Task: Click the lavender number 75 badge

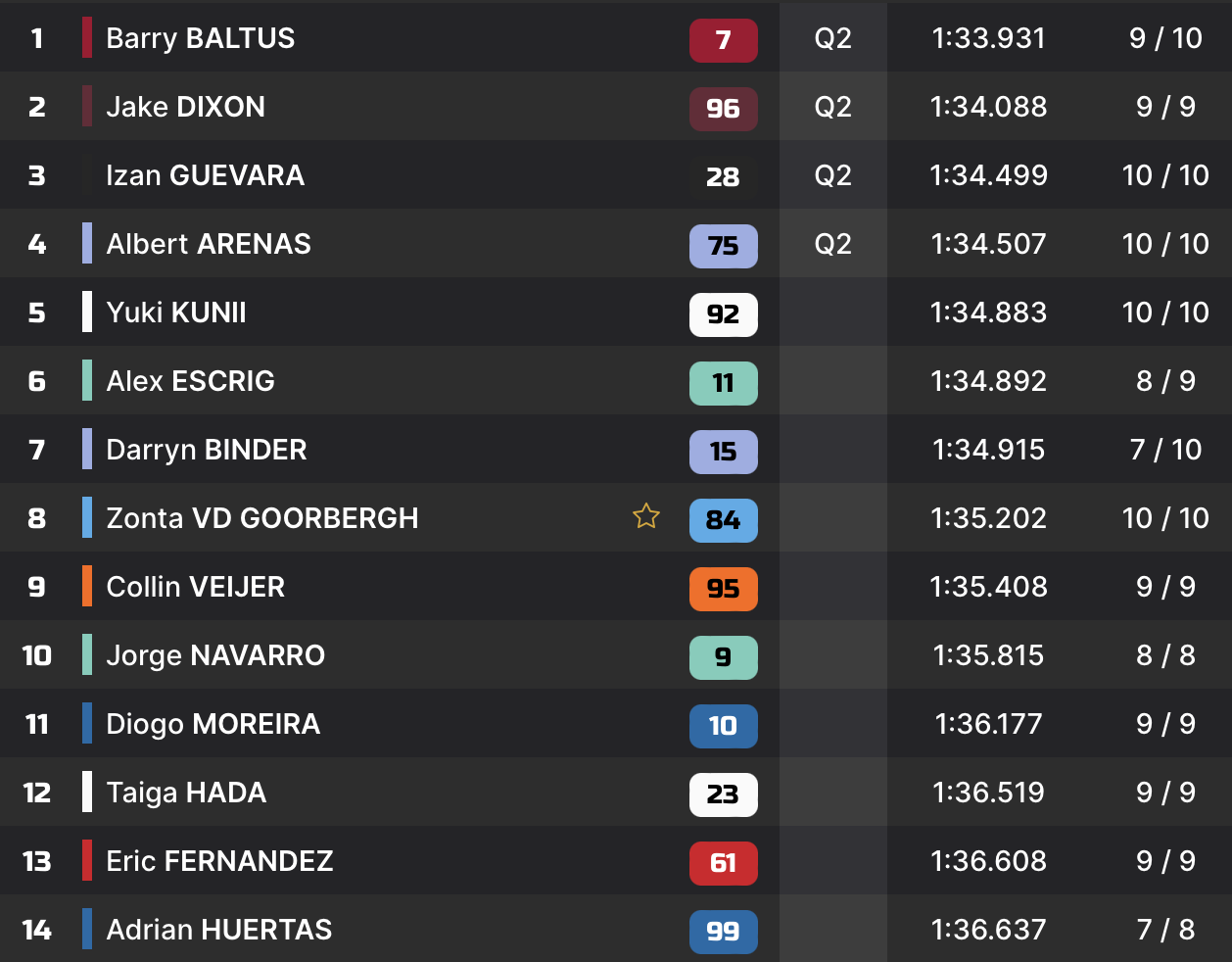Action: pyautogui.click(x=723, y=246)
